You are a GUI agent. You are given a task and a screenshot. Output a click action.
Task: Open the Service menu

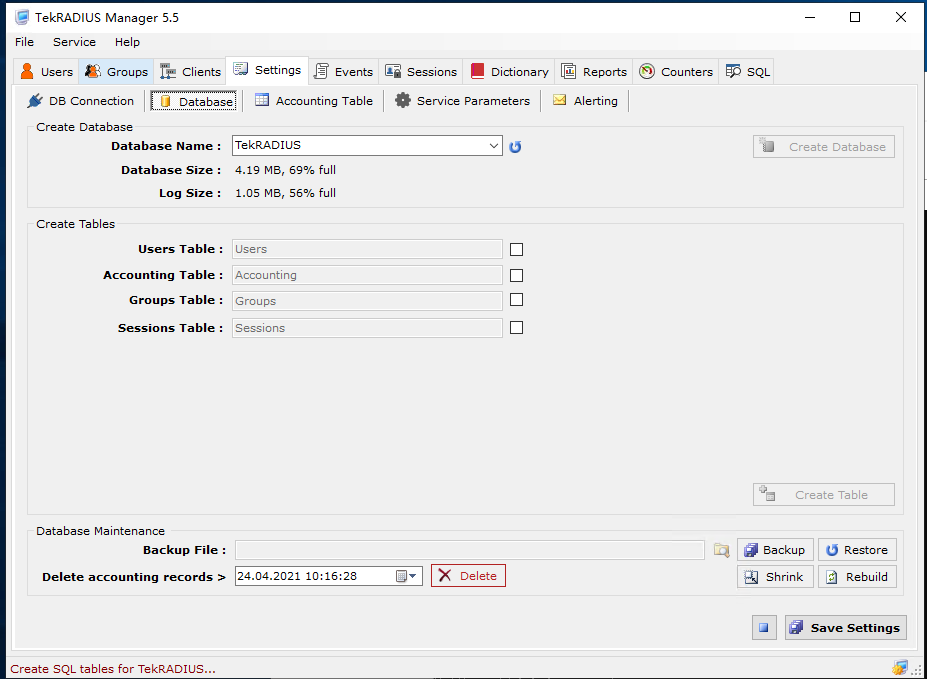(x=74, y=42)
